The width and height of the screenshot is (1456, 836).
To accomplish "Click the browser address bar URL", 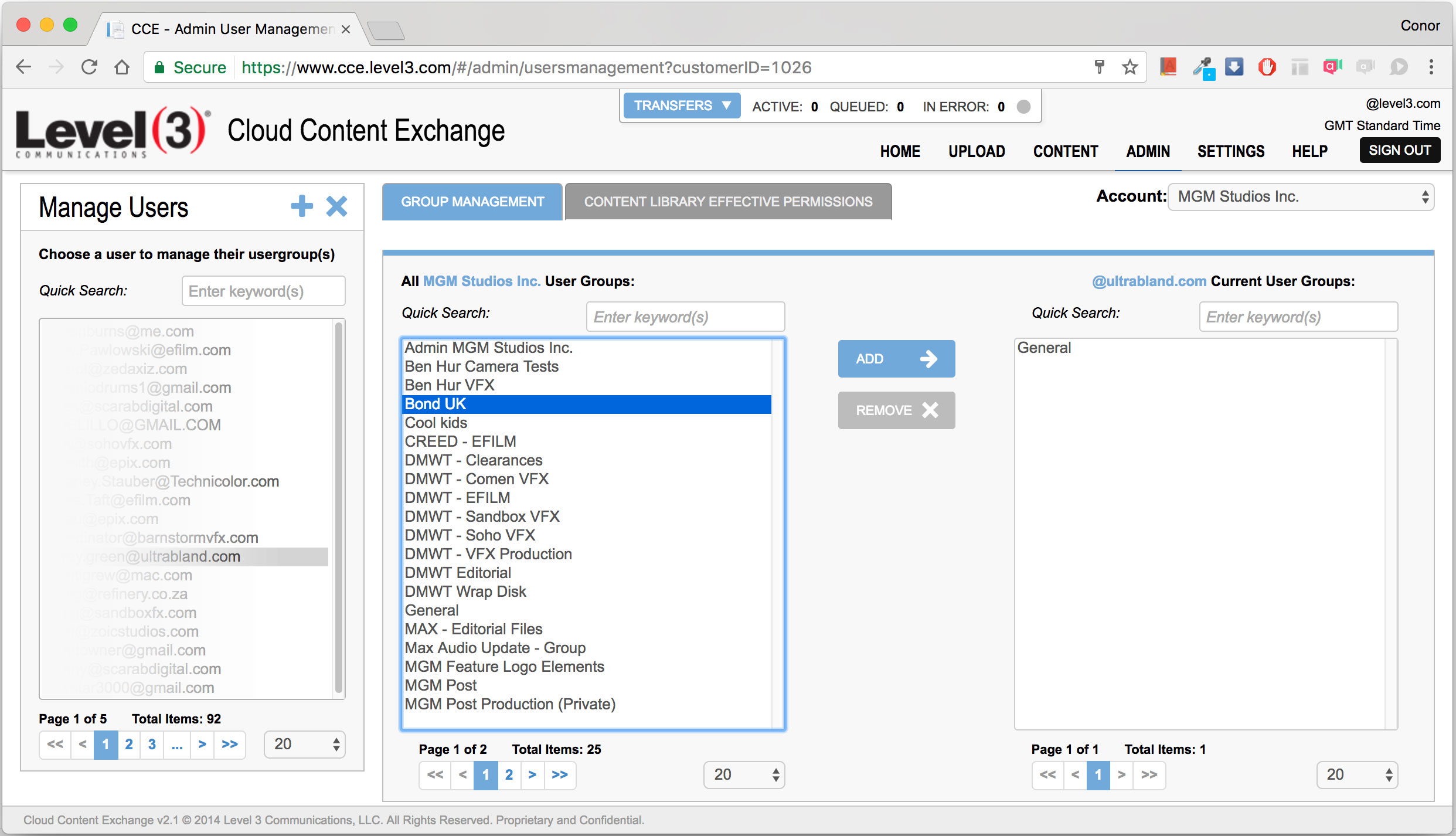I will pyautogui.click(x=526, y=67).
